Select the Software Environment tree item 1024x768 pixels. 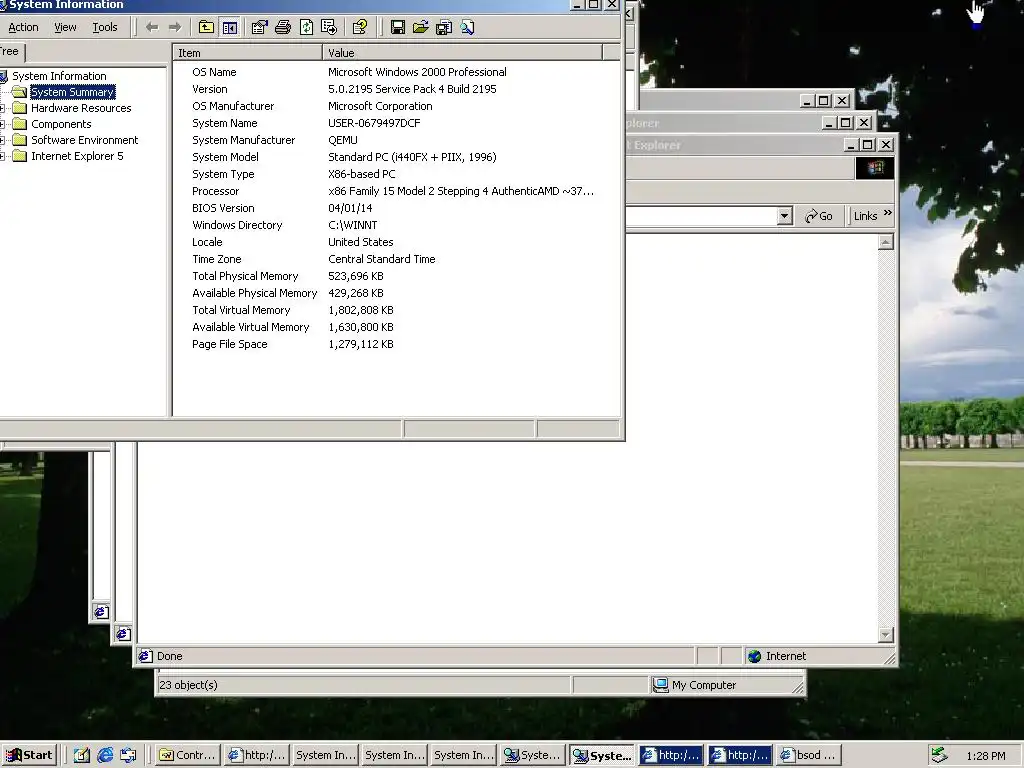tap(85, 140)
